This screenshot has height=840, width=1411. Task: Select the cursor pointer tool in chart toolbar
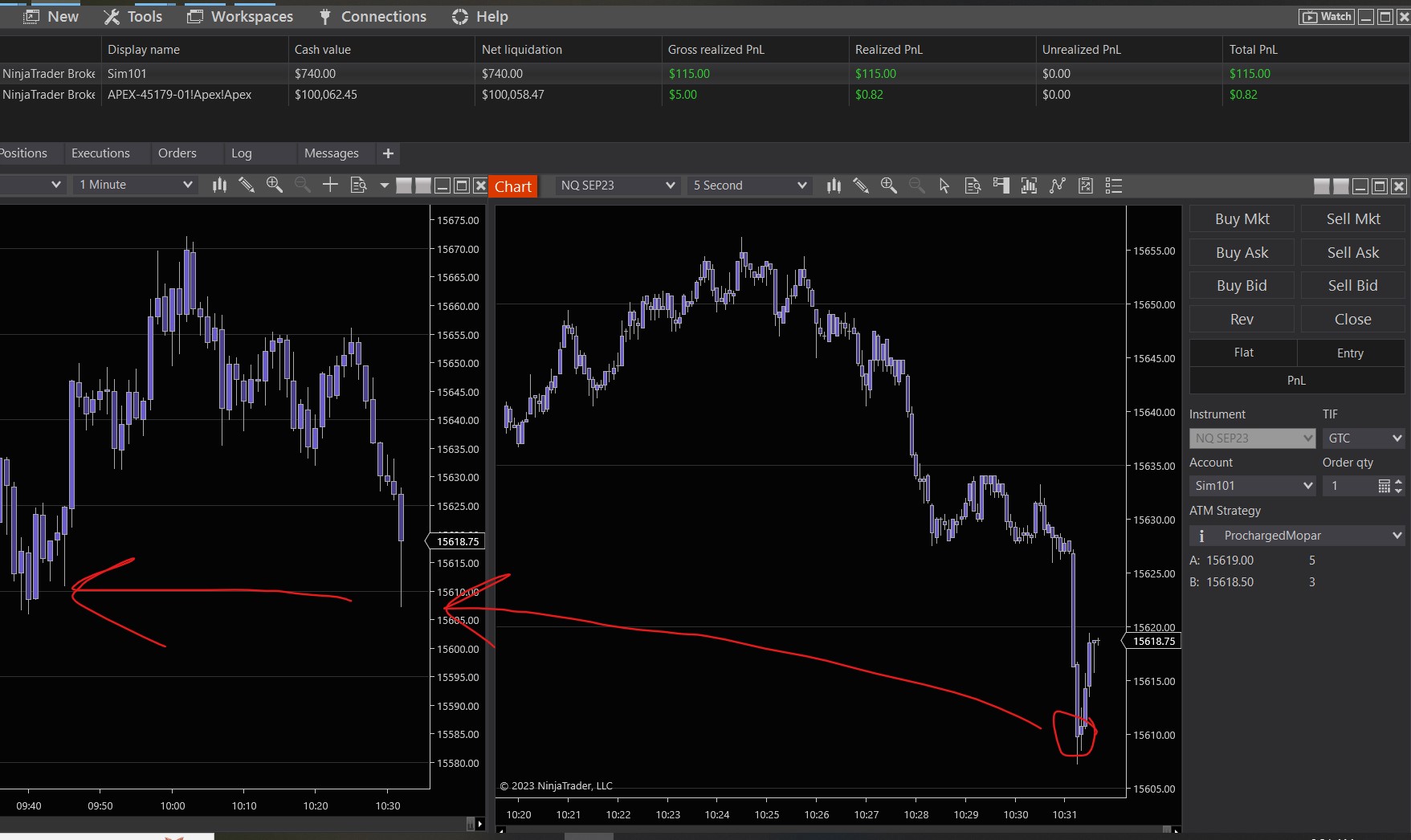click(944, 186)
